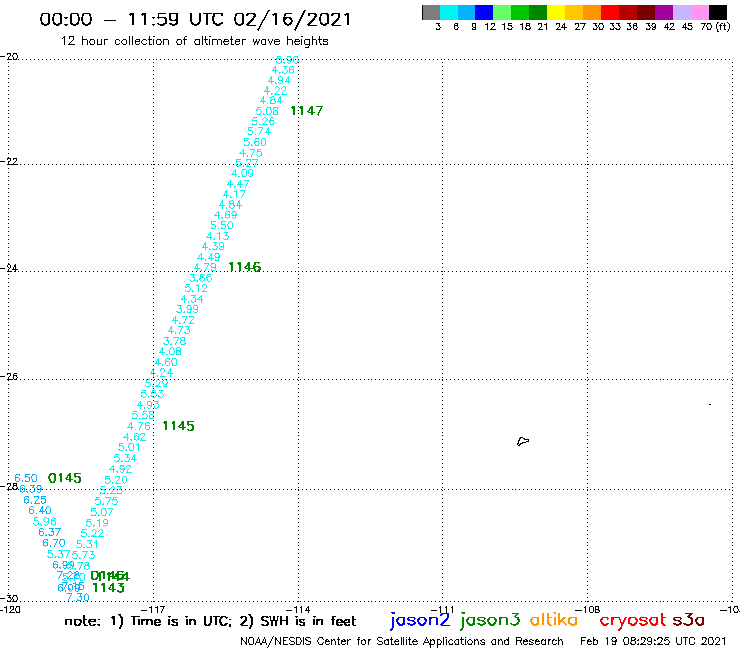Click the 5.58 wave height reading
The width and height of the screenshot is (740, 650).
tap(143, 415)
